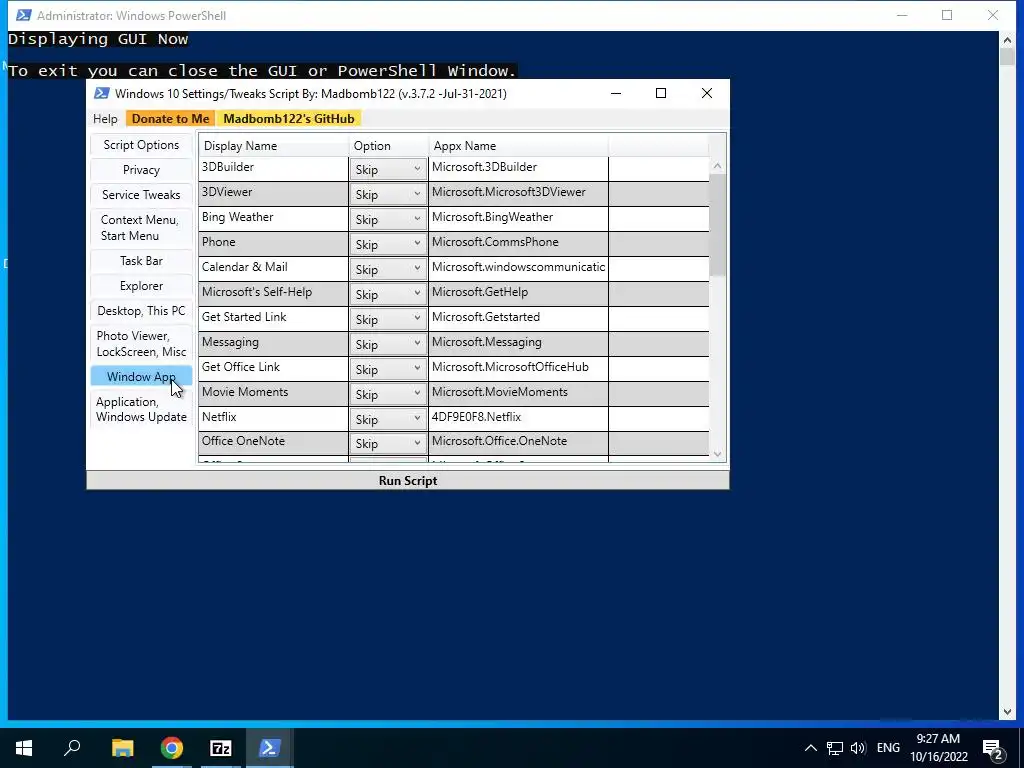Open the Windows Start menu
1024x768 pixels.
click(x=24, y=748)
